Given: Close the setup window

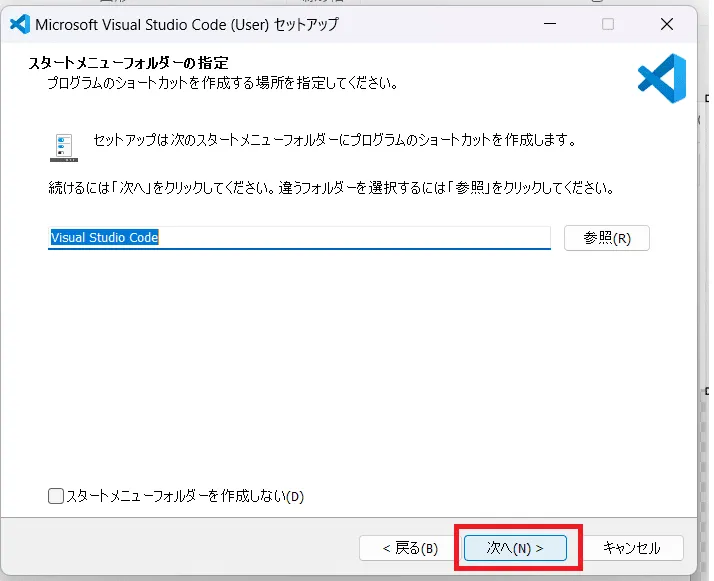Looking at the screenshot, I should click(x=667, y=24).
